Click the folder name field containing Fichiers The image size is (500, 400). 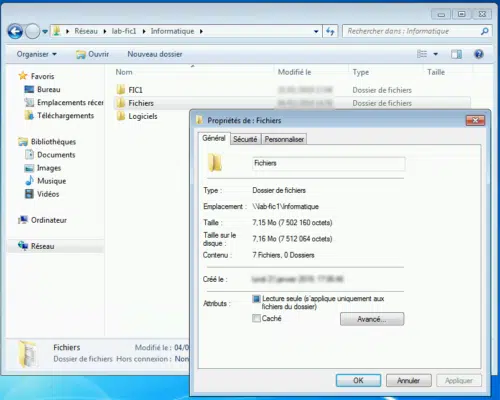329,163
